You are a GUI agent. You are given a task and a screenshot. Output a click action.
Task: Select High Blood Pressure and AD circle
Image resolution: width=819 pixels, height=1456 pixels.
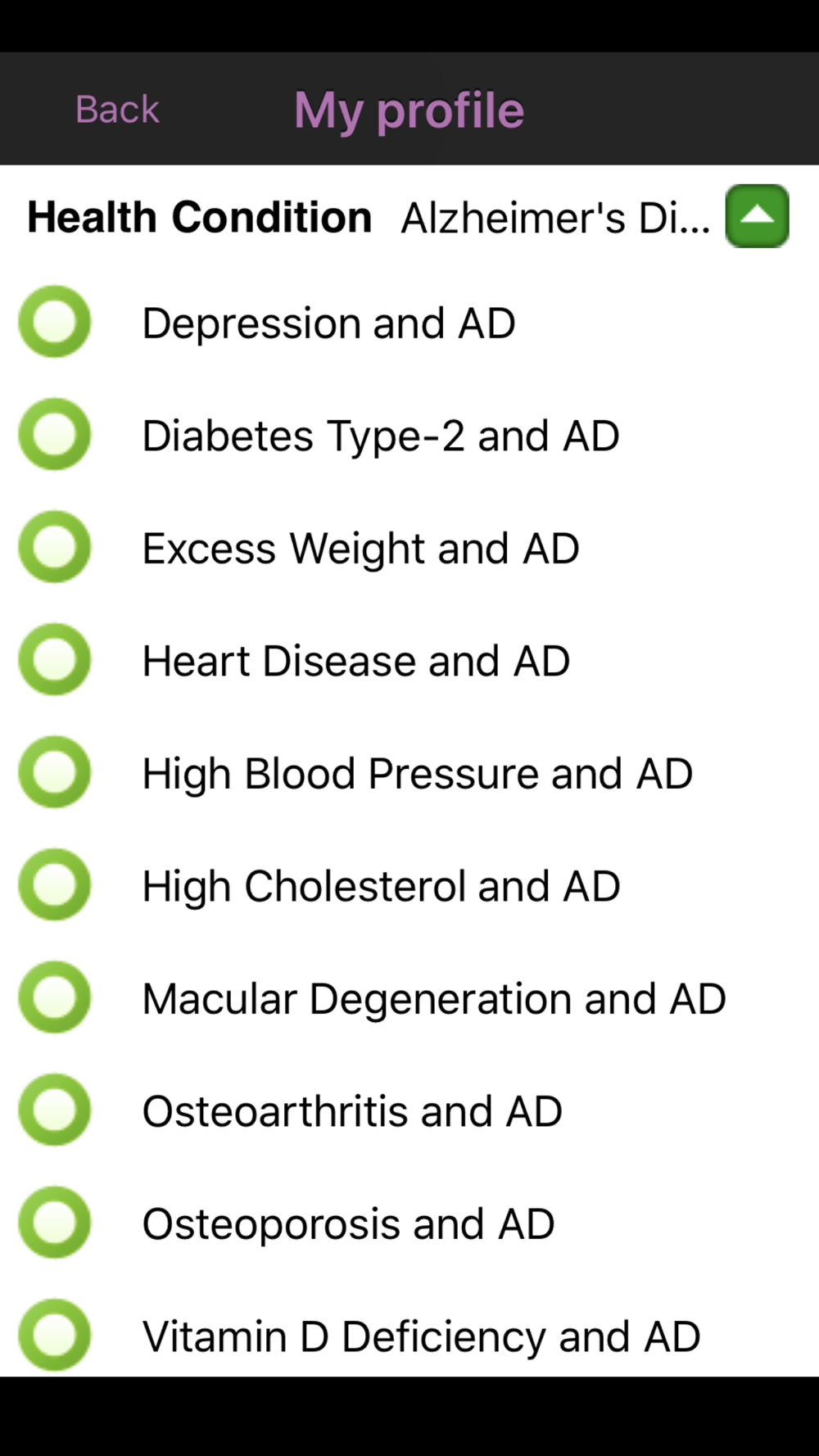coord(55,772)
